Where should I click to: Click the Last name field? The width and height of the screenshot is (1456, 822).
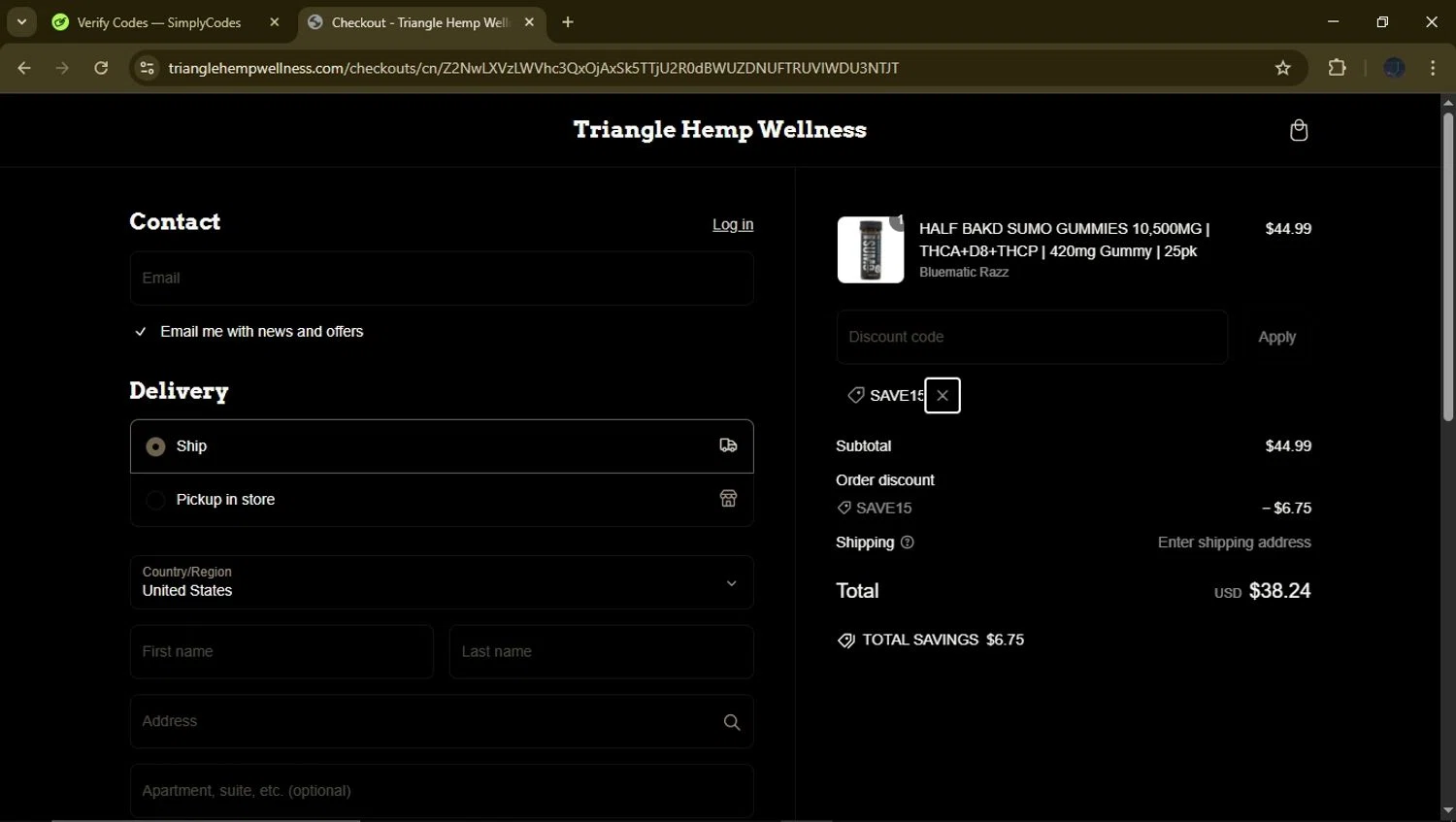(x=602, y=651)
